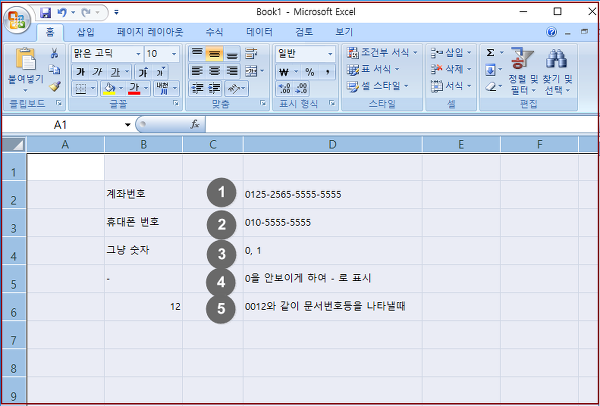Customize the quick access toolbar dropdown
Image resolution: width=600 pixels, height=406 pixels.
coord(116,13)
